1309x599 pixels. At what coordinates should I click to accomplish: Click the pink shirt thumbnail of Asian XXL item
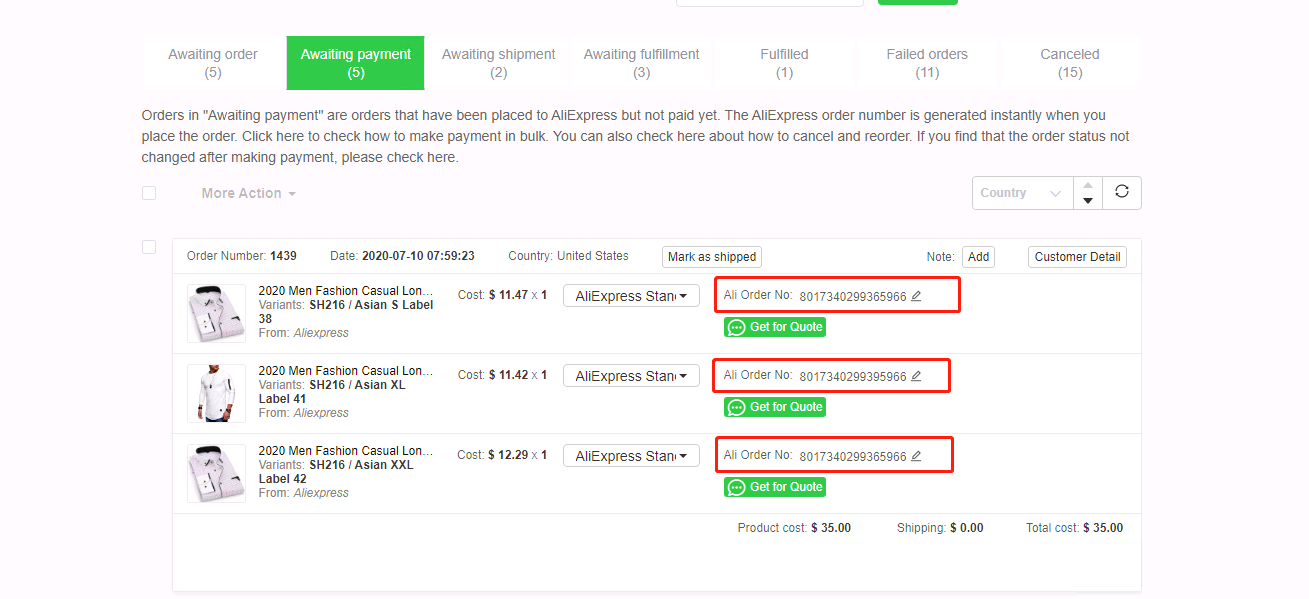pyautogui.click(x=216, y=474)
